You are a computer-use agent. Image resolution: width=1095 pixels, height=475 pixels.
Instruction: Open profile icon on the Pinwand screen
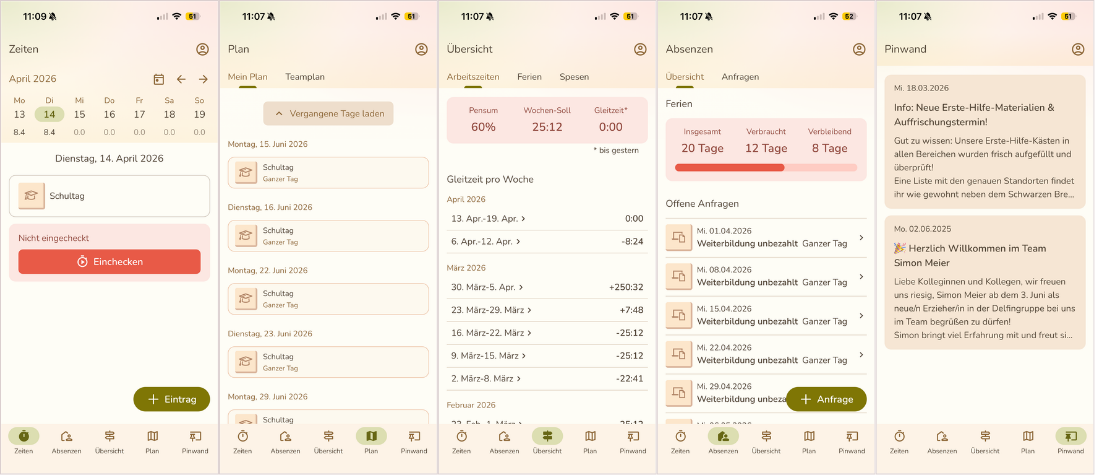coord(1078,49)
